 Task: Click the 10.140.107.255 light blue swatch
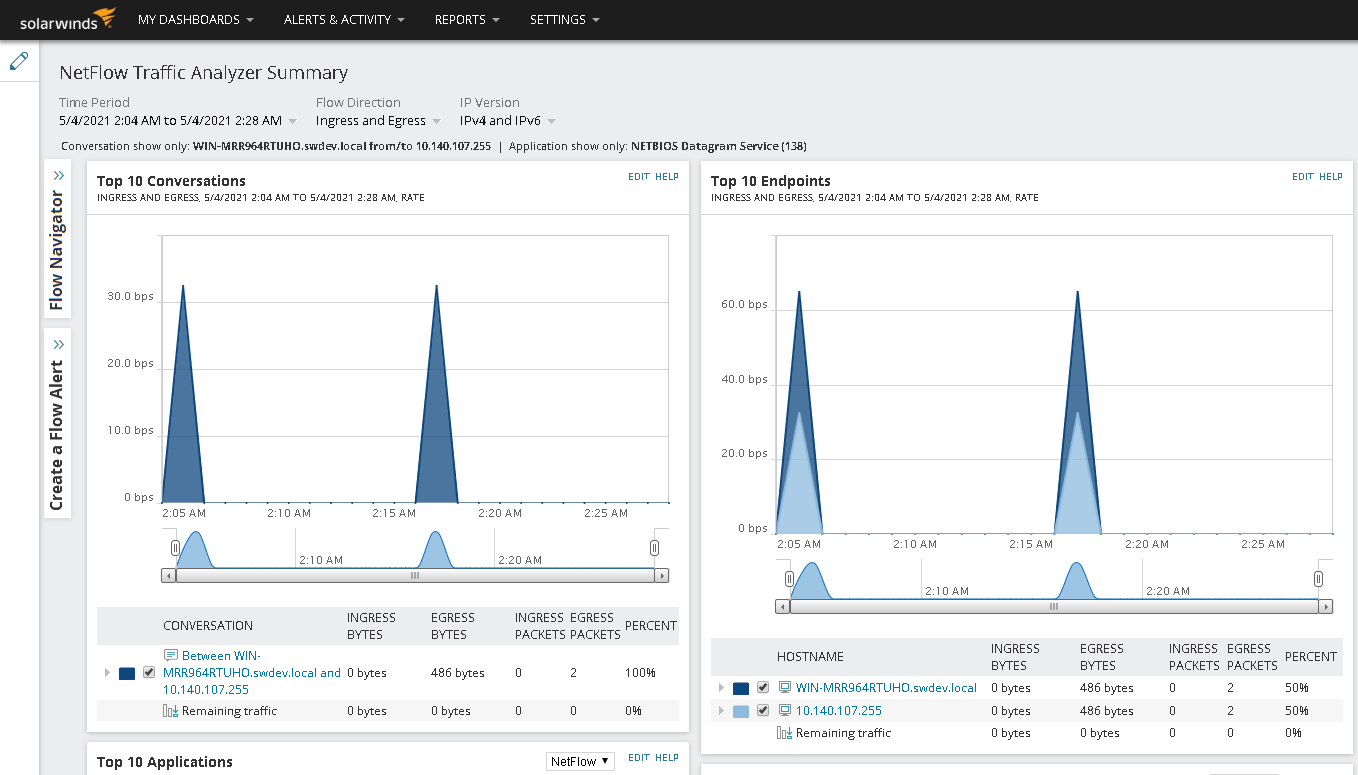(741, 711)
